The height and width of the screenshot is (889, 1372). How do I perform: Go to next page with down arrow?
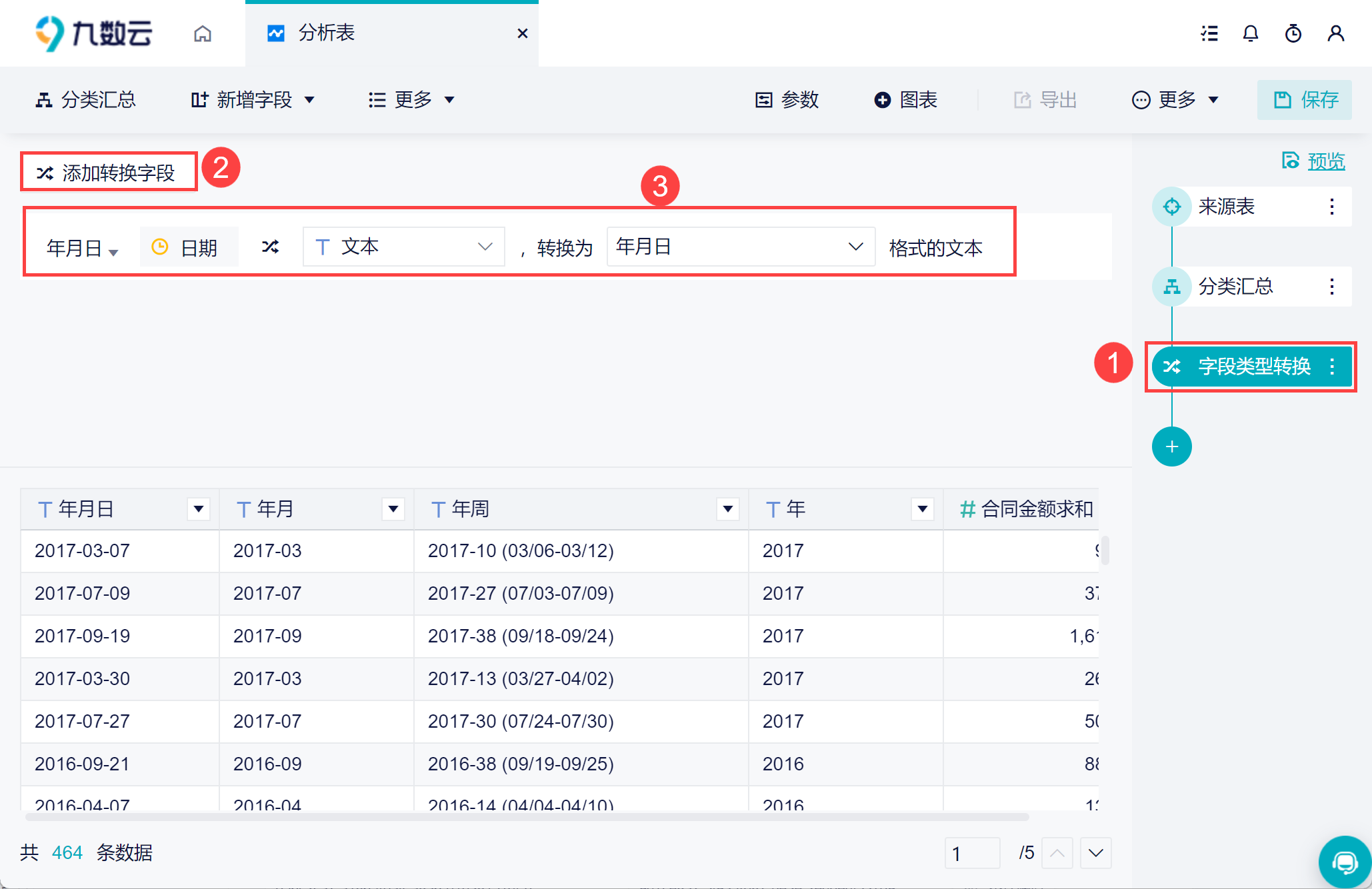[1095, 853]
